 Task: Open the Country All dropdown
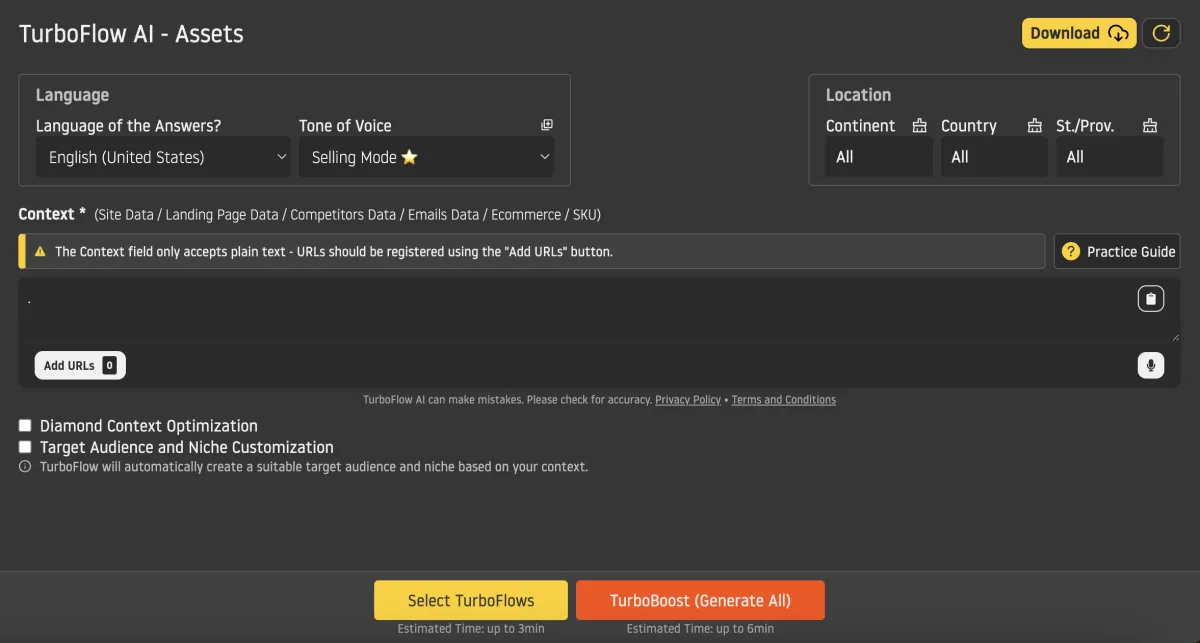994,157
